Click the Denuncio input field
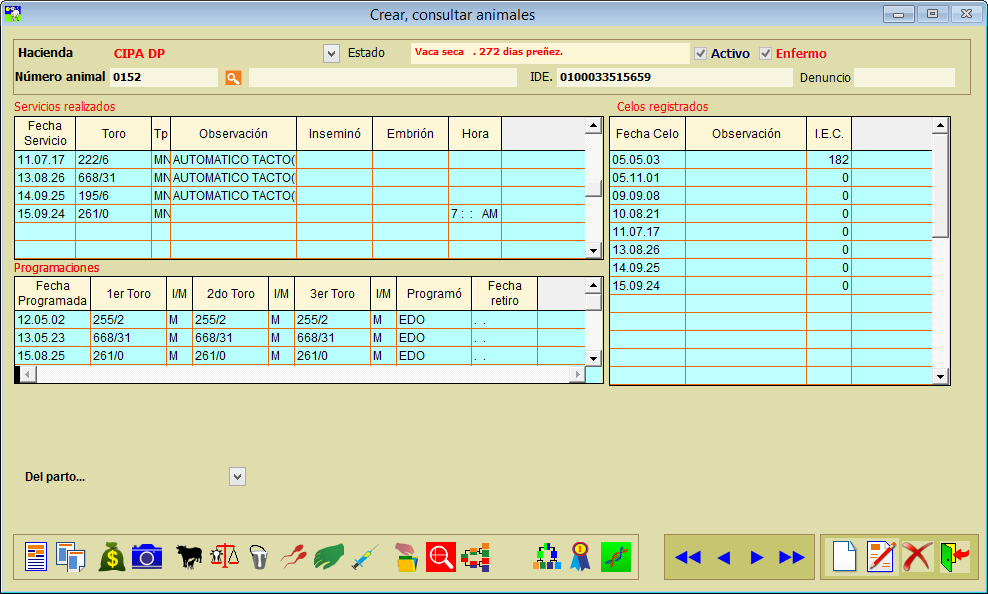Image resolution: width=988 pixels, height=594 pixels. click(x=904, y=78)
